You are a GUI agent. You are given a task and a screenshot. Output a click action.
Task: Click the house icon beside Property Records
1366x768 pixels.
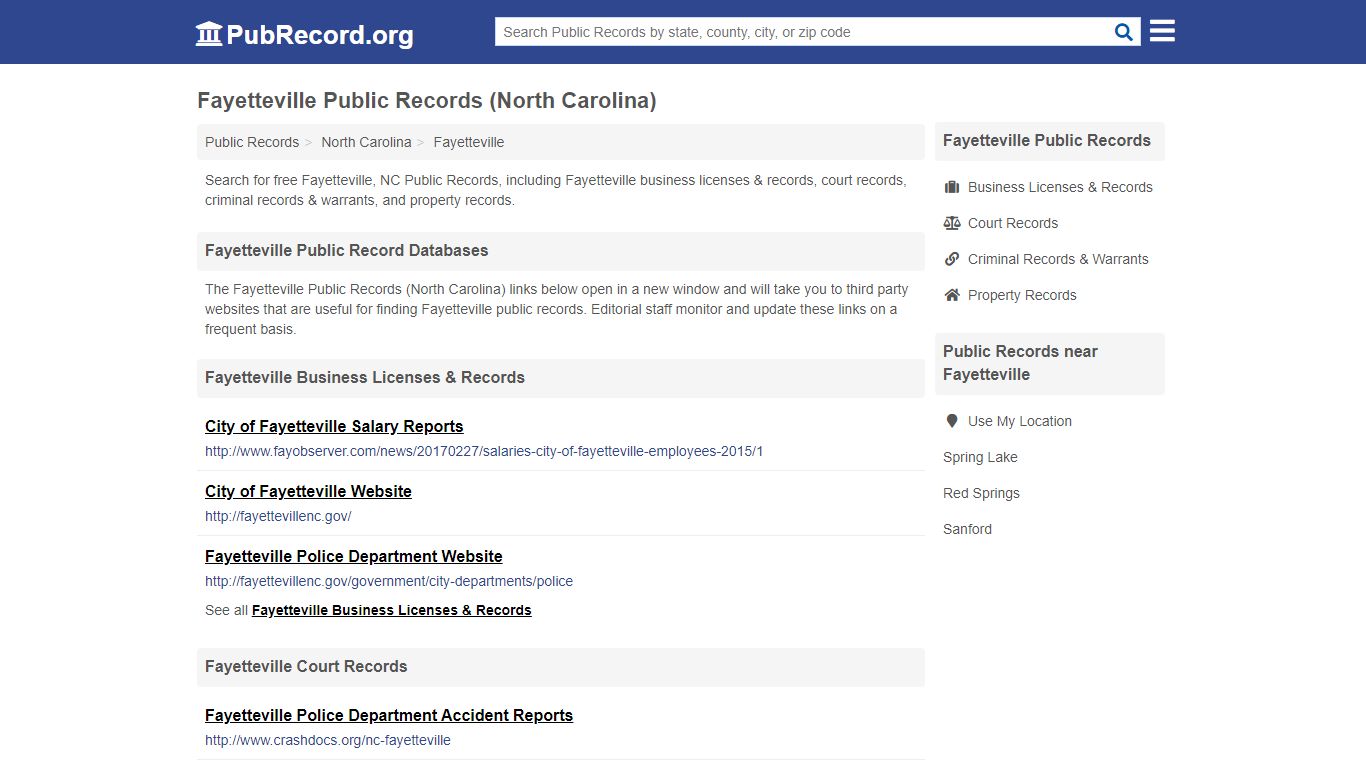pyautogui.click(x=952, y=295)
